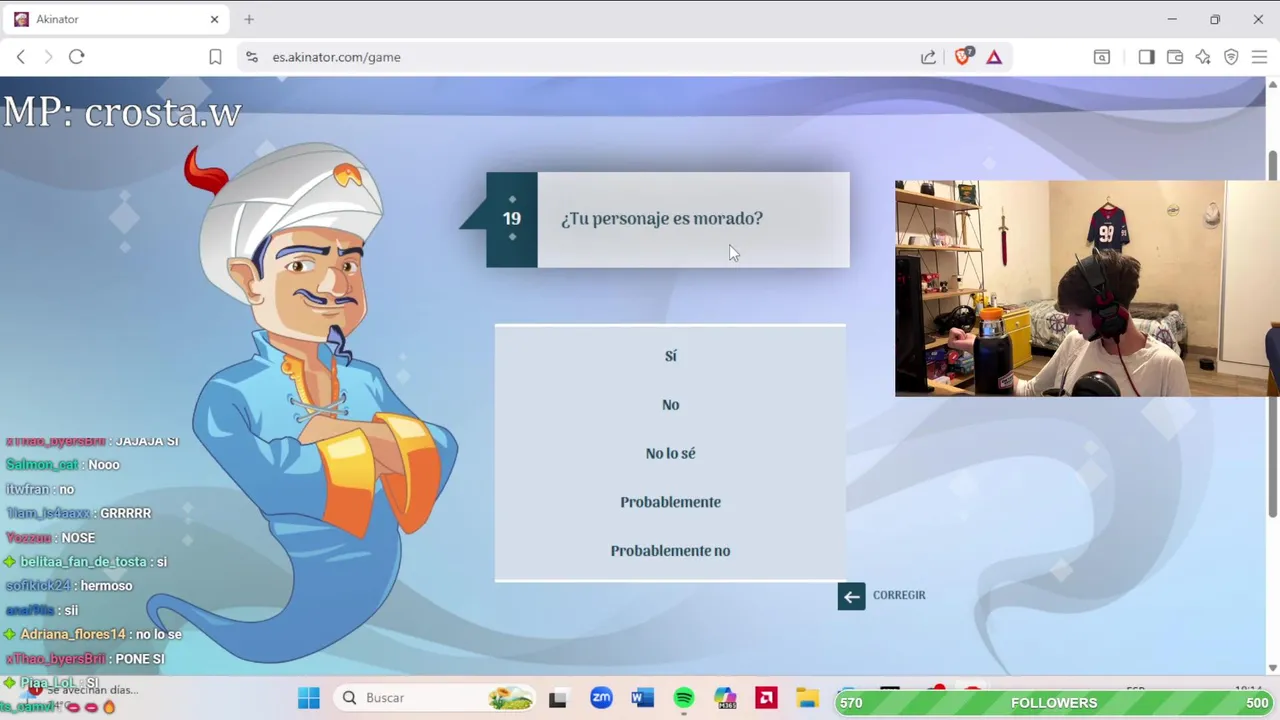Click the webcam overlay video
Viewport: 1280px width, 720px height.
(1087, 288)
